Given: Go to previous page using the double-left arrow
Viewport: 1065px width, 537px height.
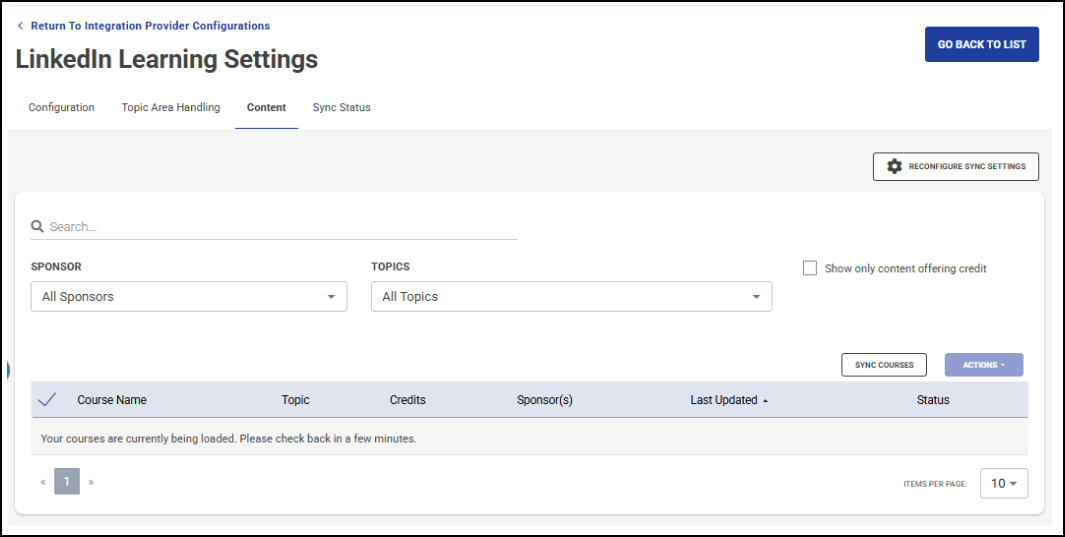Looking at the screenshot, I should (x=43, y=482).
